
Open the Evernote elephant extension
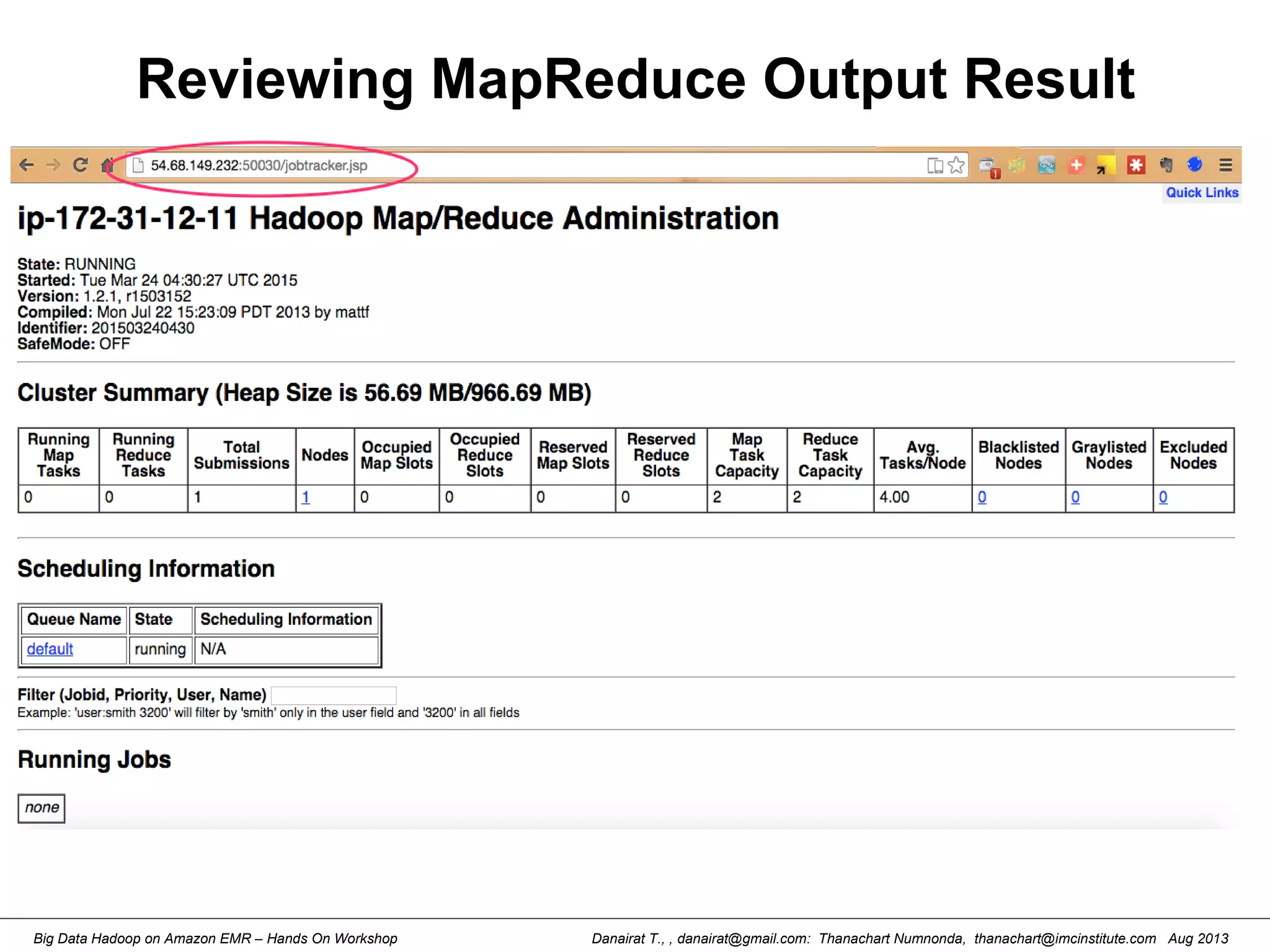(x=1166, y=165)
